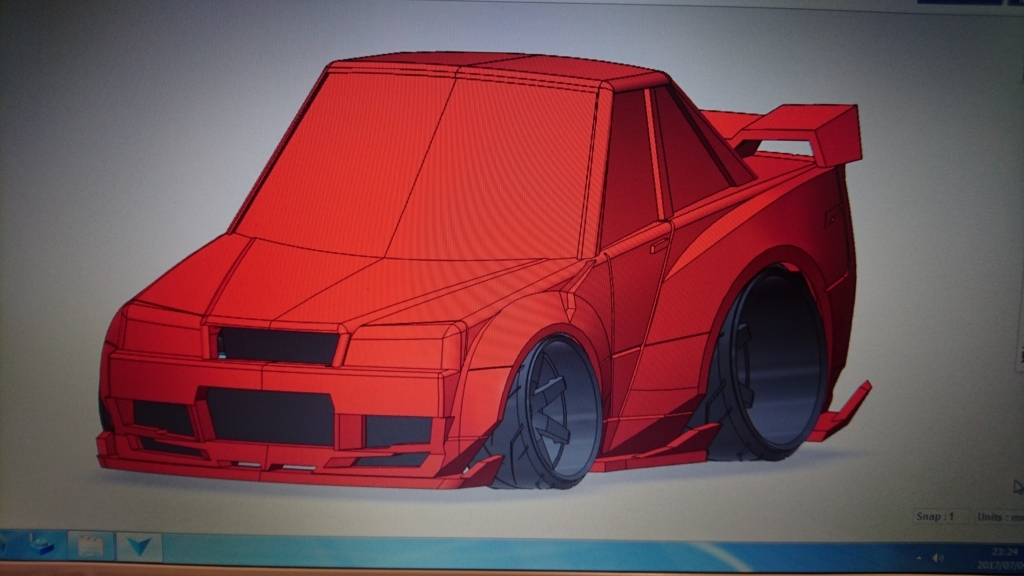Click the Units status field
Image resolution: width=1024 pixels, height=576 pixels.
(1000, 517)
